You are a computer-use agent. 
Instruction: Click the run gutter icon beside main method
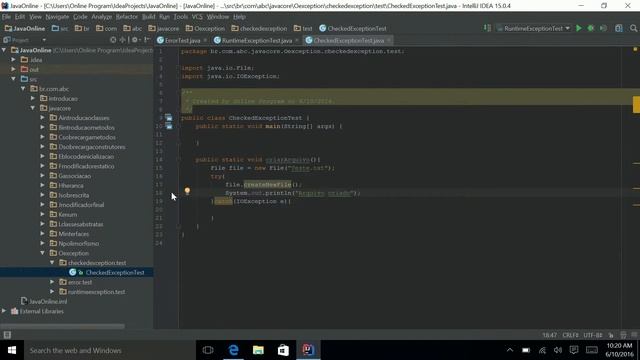pyautogui.click(x=169, y=127)
